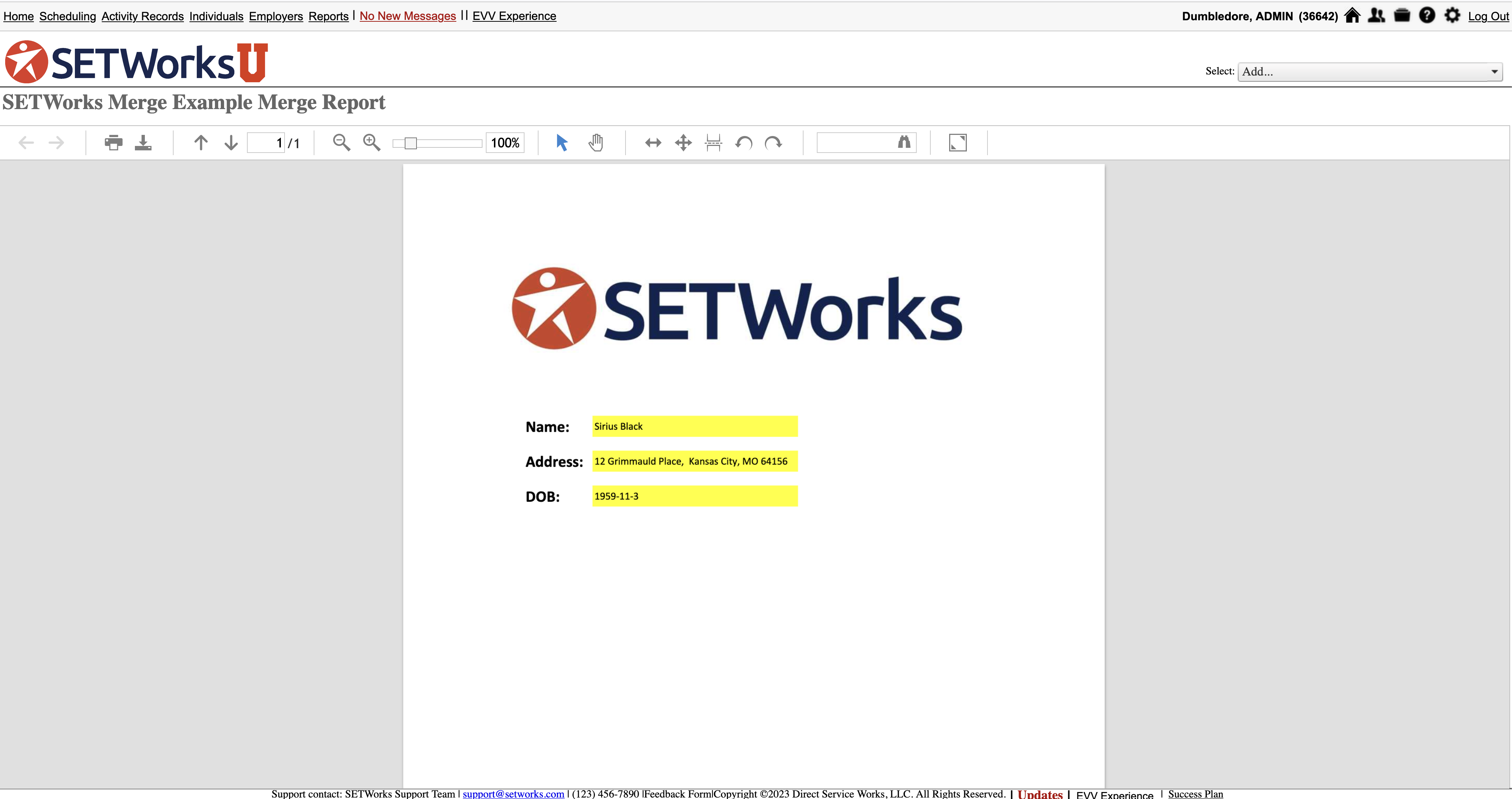
Task: Click the page number input box
Action: coord(266,143)
